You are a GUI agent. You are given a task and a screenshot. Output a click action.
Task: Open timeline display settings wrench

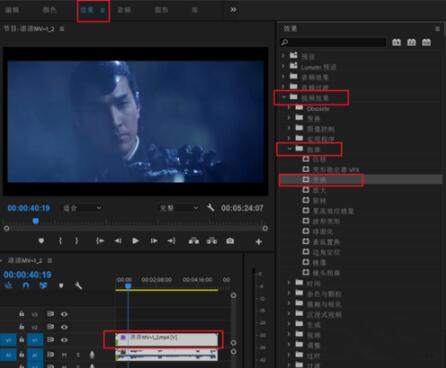click(78, 286)
